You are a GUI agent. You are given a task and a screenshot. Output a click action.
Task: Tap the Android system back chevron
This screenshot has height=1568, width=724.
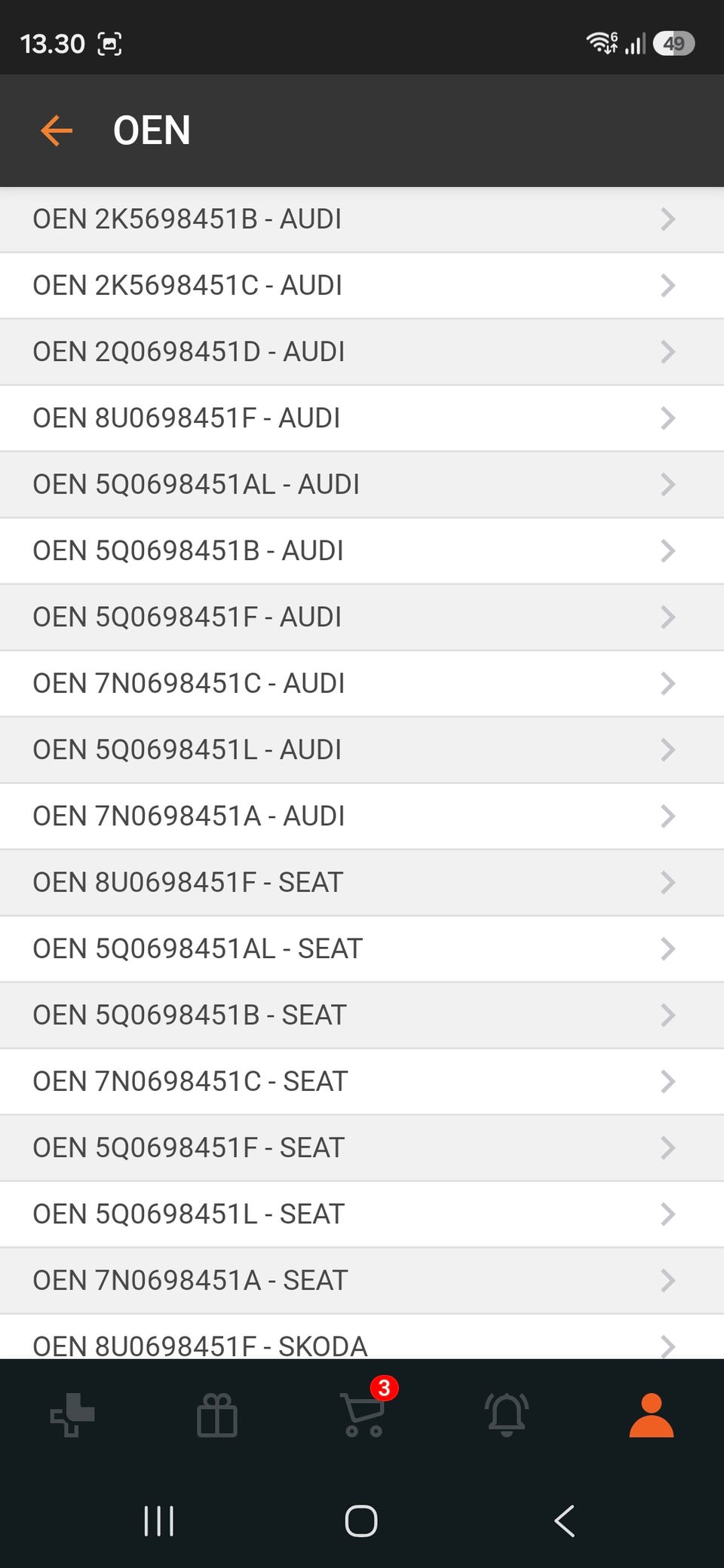pyautogui.click(x=564, y=1521)
